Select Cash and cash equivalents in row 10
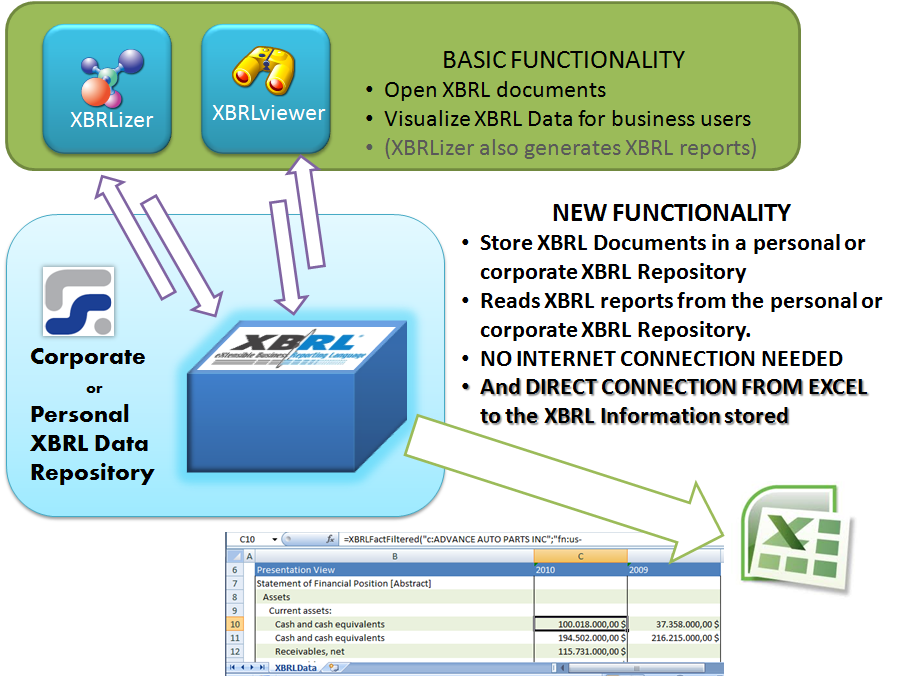 (395, 624)
